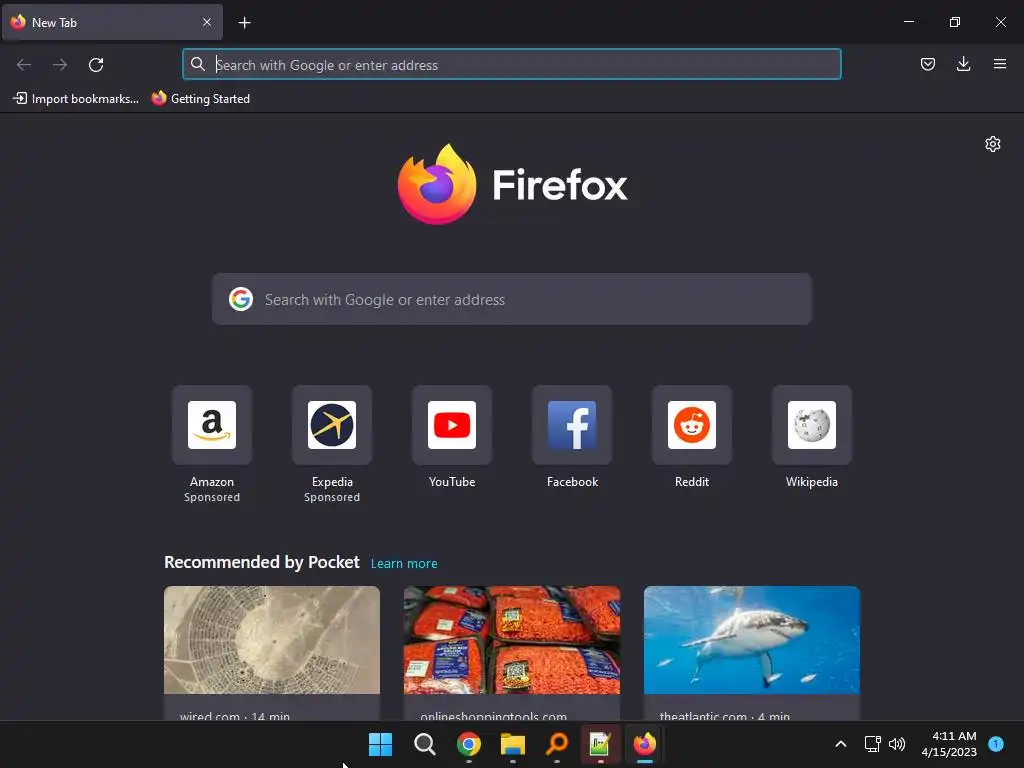
Task: Open the Wikipedia shortcut tile
Action: click(812, 424)
